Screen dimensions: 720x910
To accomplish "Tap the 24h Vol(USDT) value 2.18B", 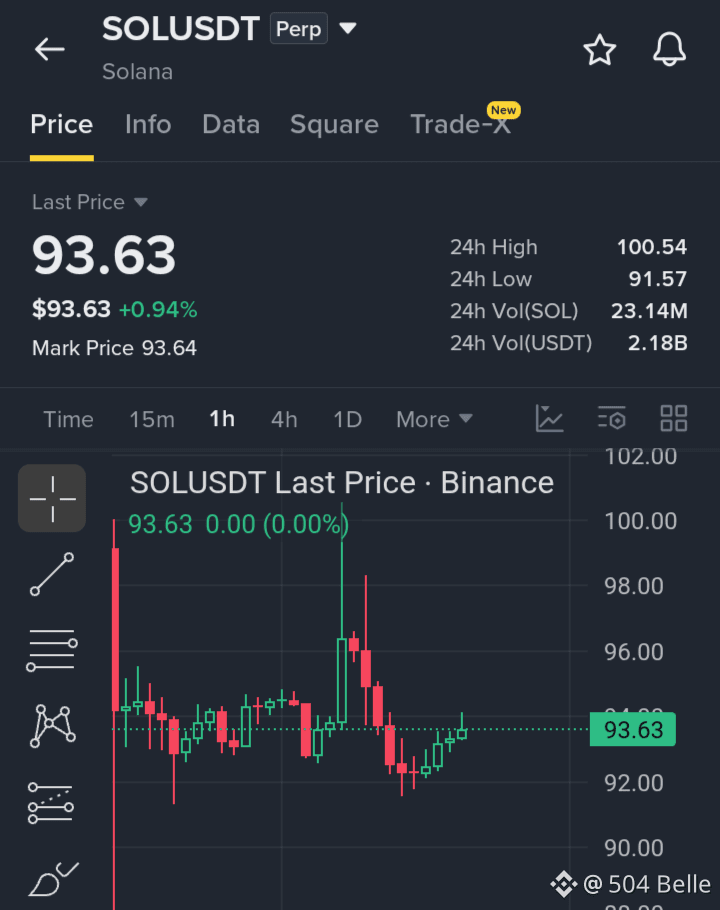I will [658, 342].
